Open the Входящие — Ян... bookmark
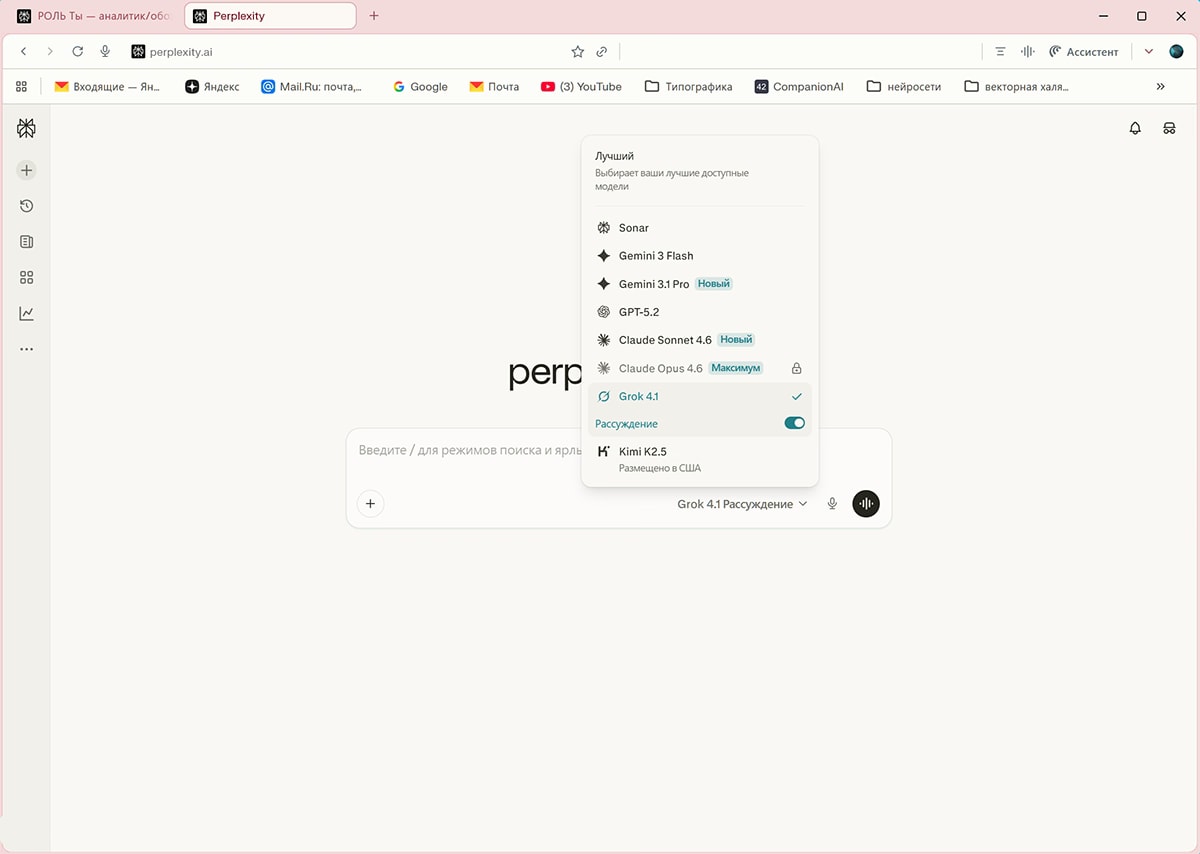 click(107, 87)
